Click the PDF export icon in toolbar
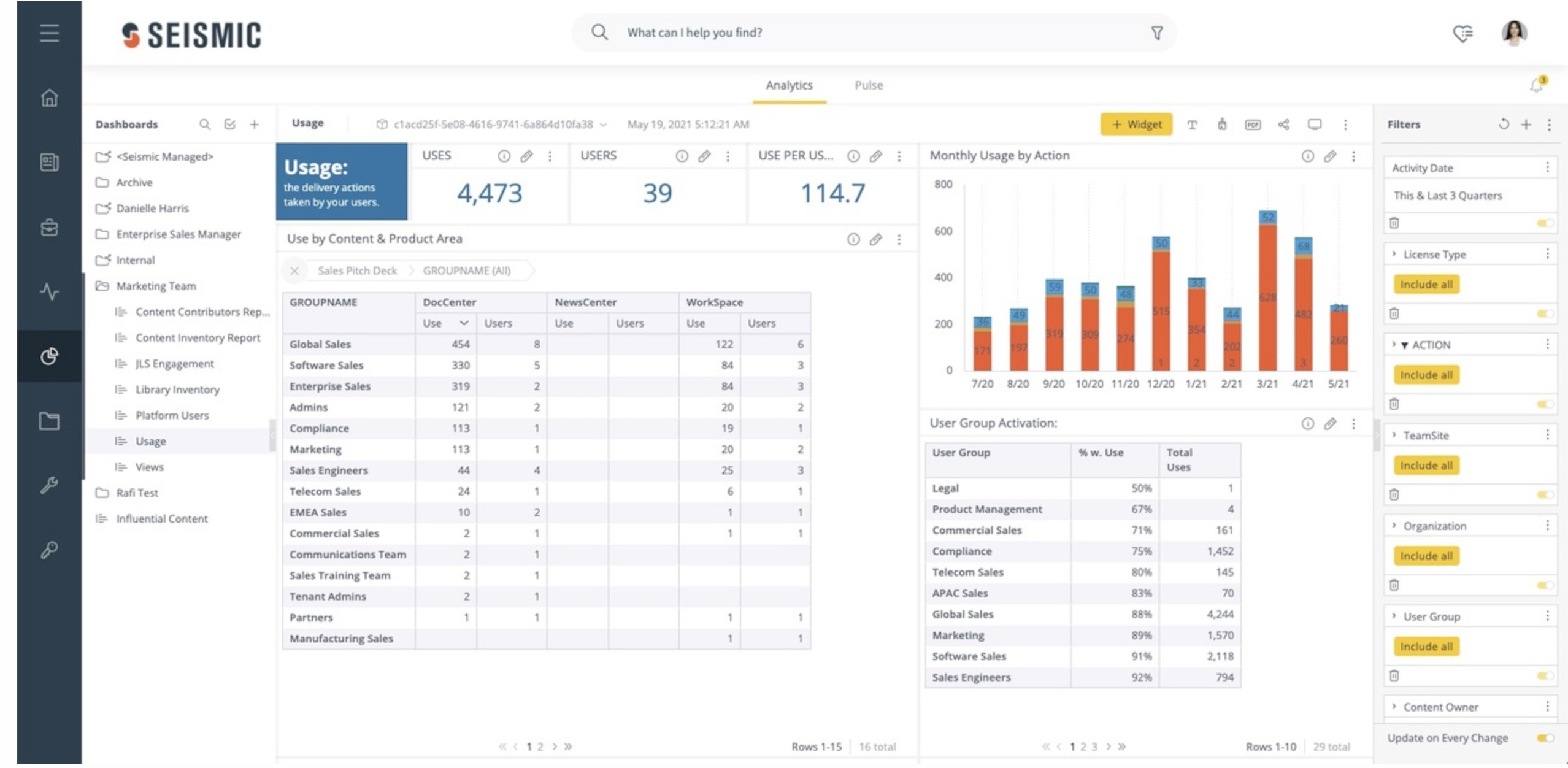 click(x=1252, y=125)
